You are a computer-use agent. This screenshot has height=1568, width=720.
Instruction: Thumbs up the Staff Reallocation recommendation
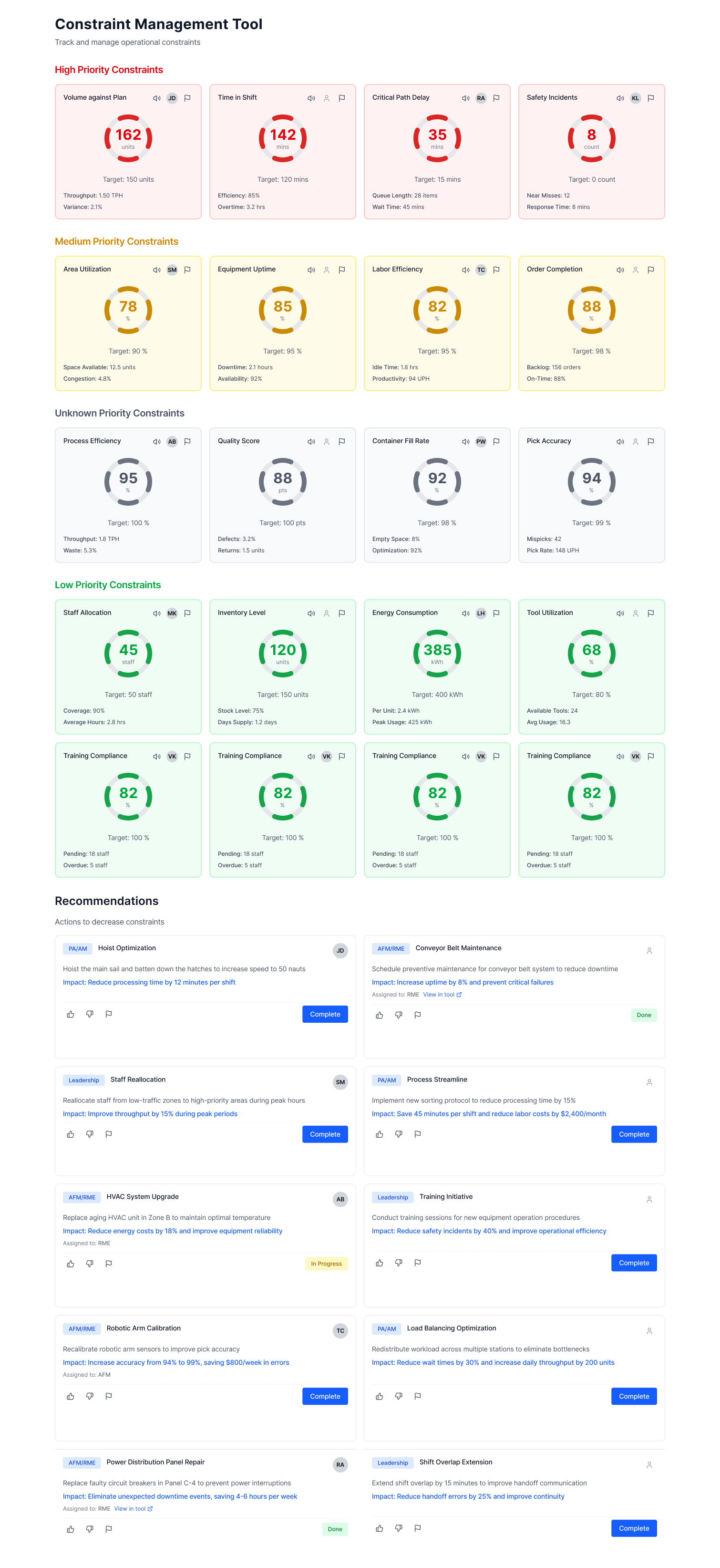pyautogui.click(x=71, y=1134)
